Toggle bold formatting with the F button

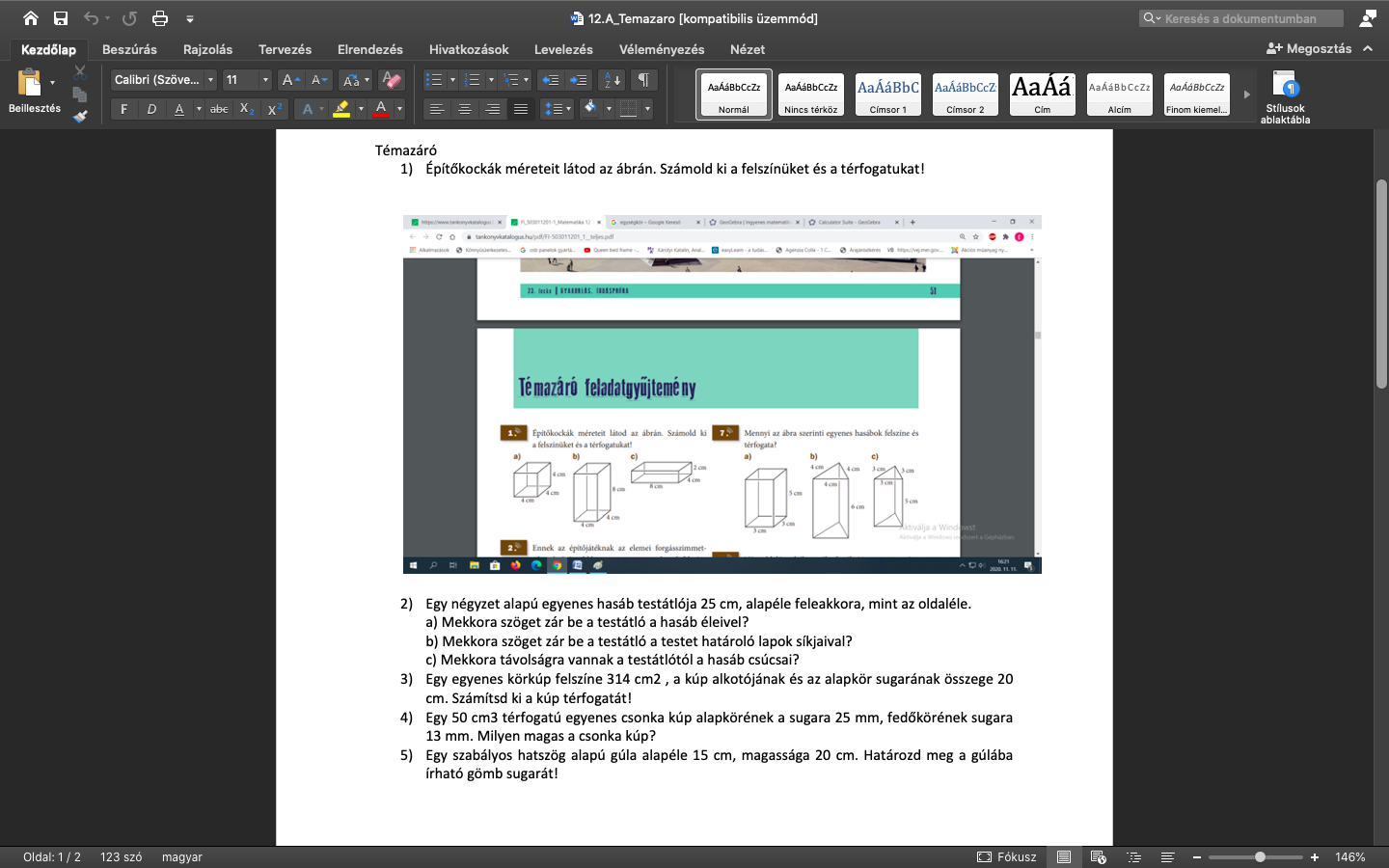pyautogui.click(x=123, y=109)
